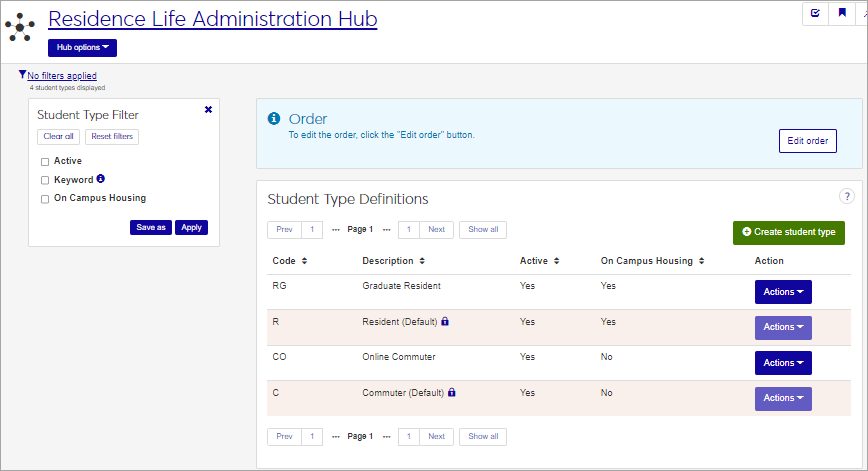Click the Keyword info icon
The image size is (868, 471).
pyautogui.click(x=101, y=180)
